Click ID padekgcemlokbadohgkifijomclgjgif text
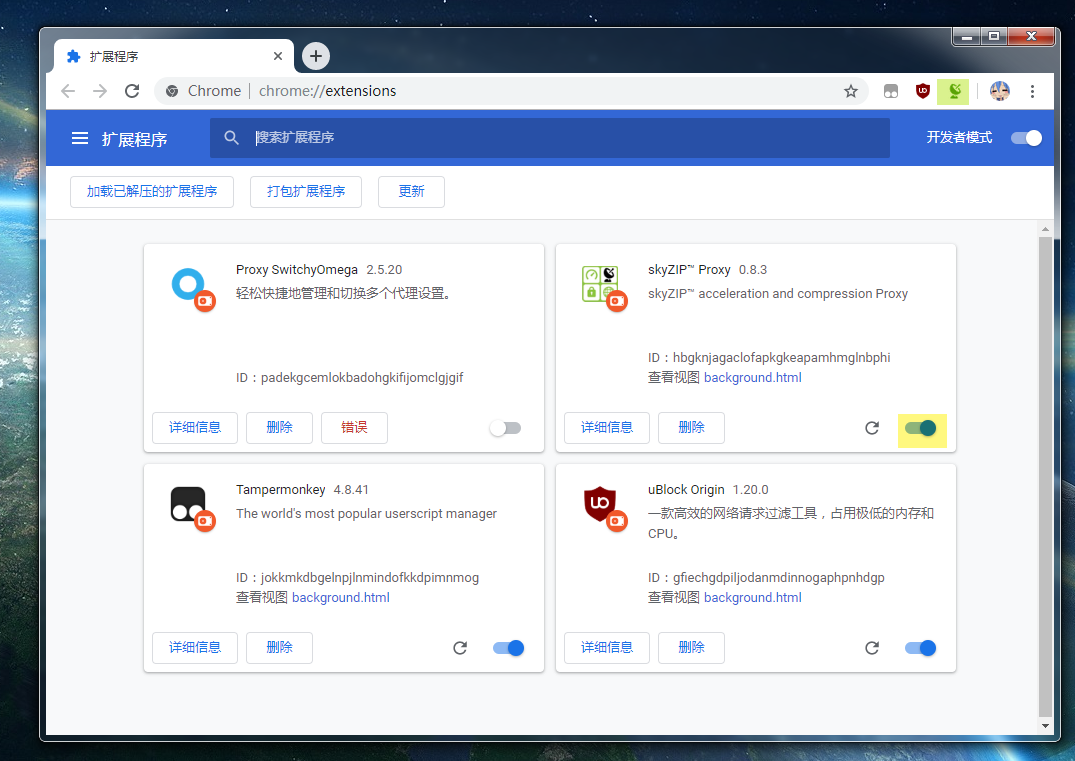Screen dimensions: 1075x761 coord(350,378)
